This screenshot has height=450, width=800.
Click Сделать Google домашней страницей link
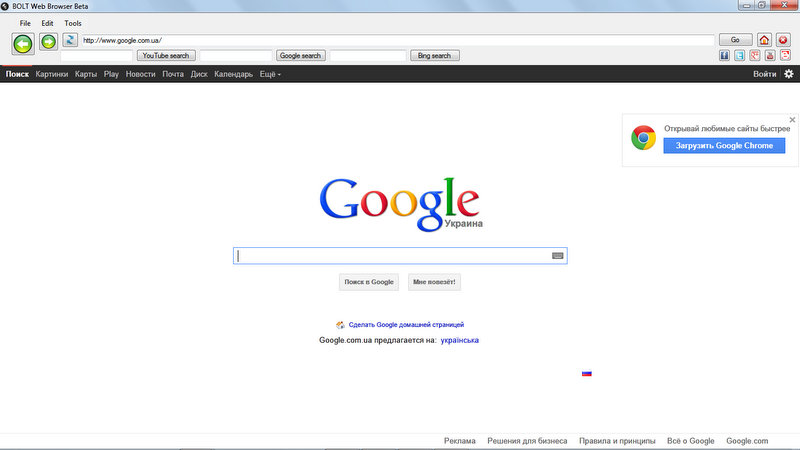pyautogui.click(x=406, y=325)
